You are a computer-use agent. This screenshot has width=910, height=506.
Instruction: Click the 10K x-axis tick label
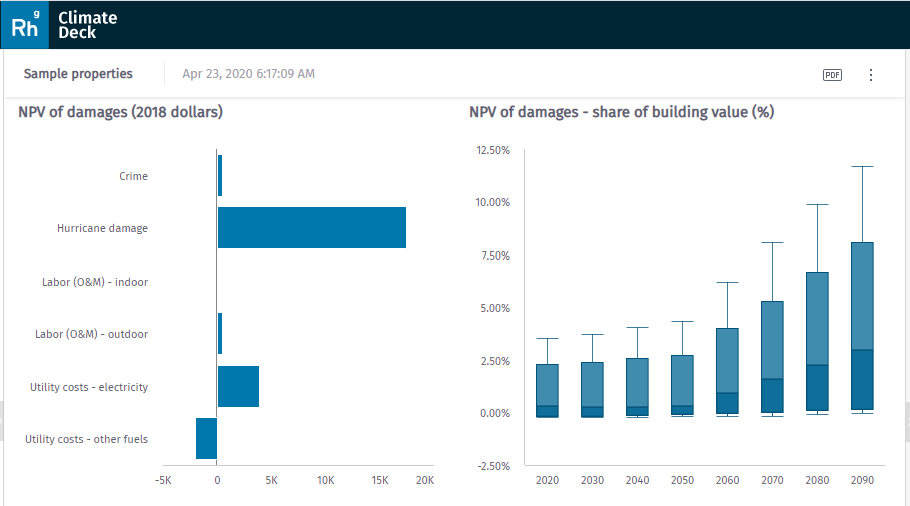(326, 480)
